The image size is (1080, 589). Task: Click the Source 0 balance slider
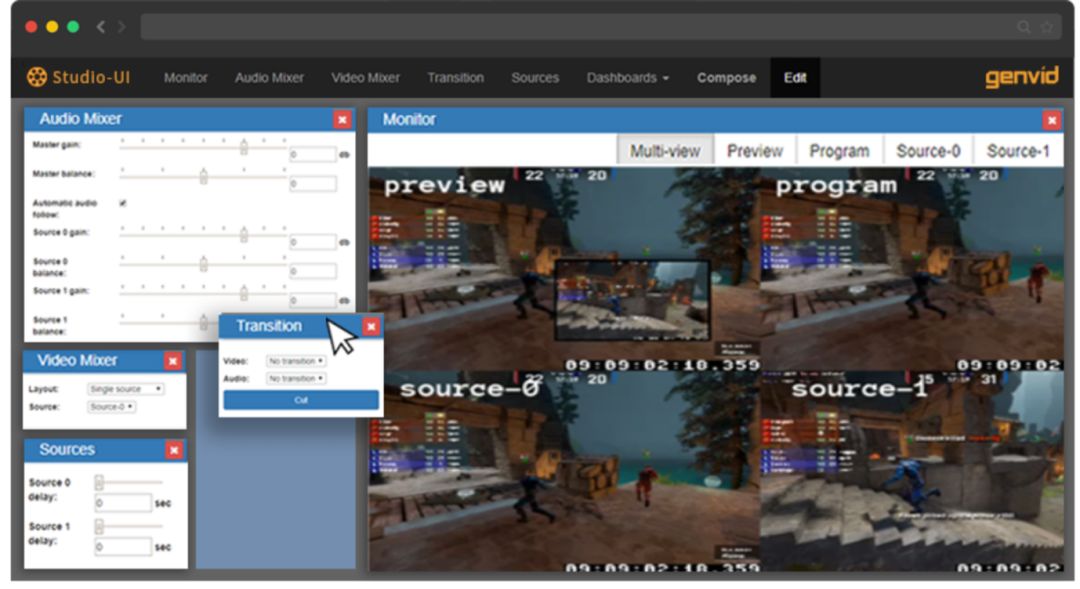pyautogui.click(x=203, y=263)
